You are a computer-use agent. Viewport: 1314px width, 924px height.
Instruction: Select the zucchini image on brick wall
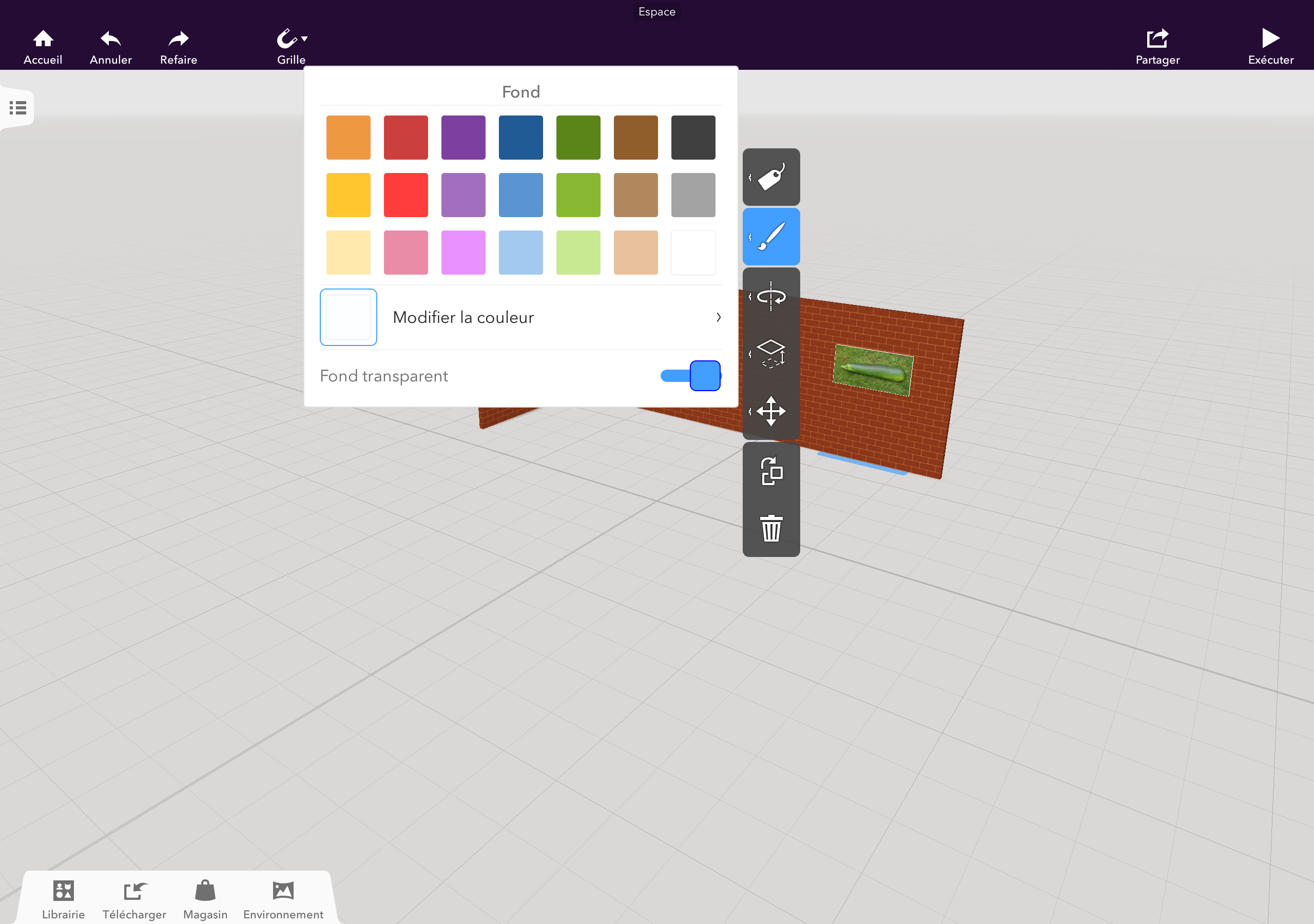tap(873, 370)
